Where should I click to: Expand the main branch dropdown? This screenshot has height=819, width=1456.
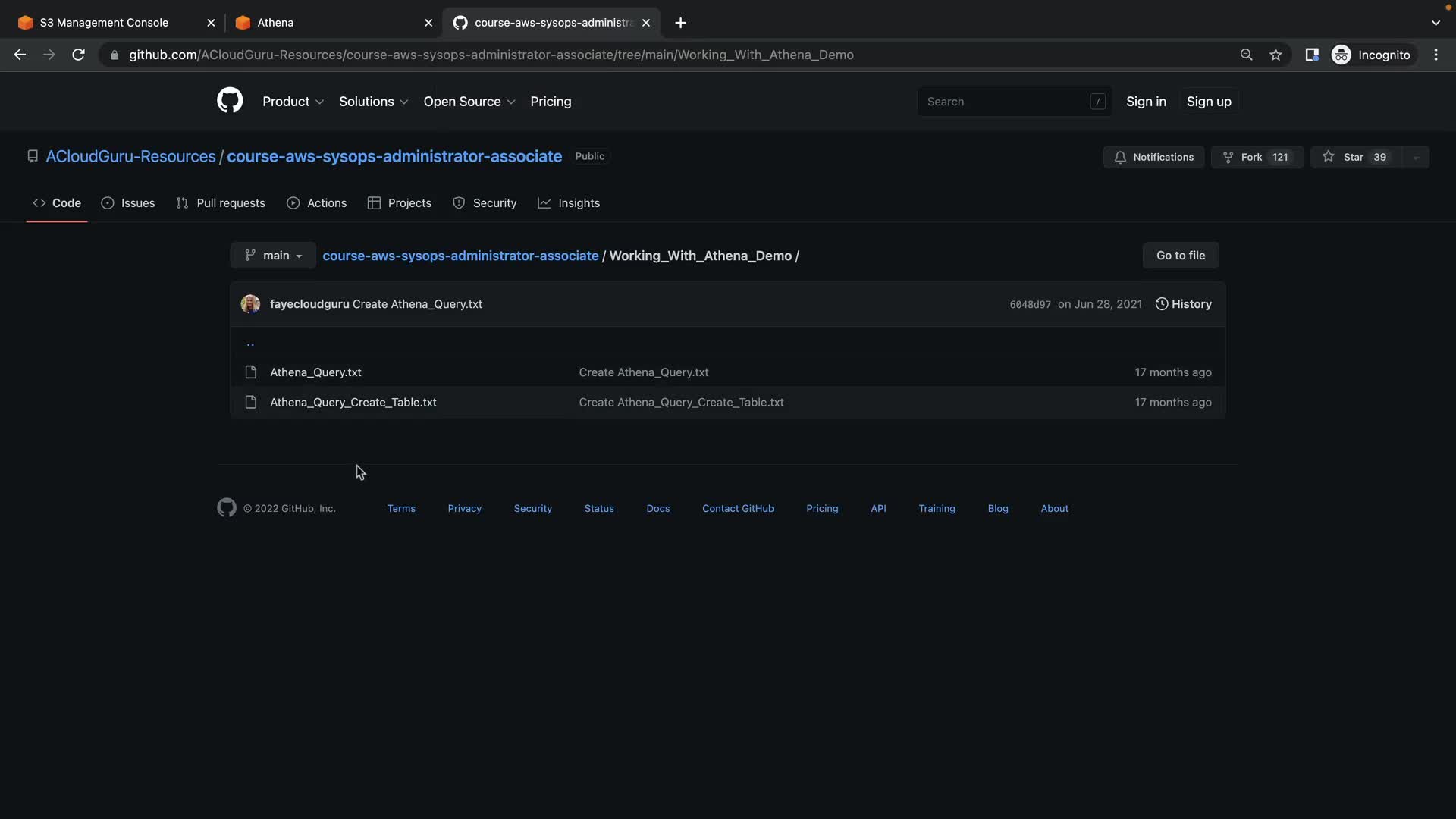[273, 256]
